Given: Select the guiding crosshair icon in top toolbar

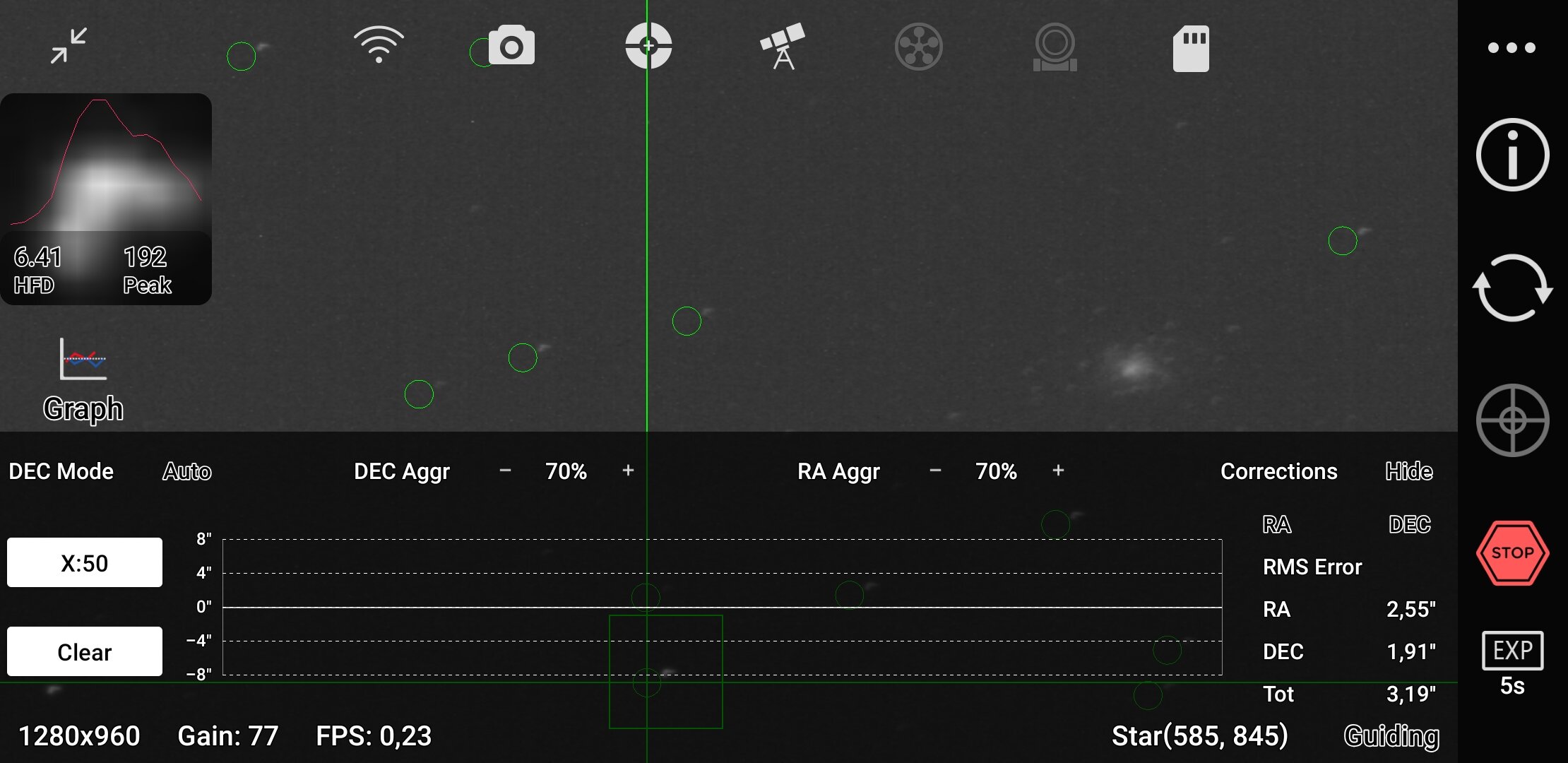Looking at the screenshot, I should [x=648, y=46].
